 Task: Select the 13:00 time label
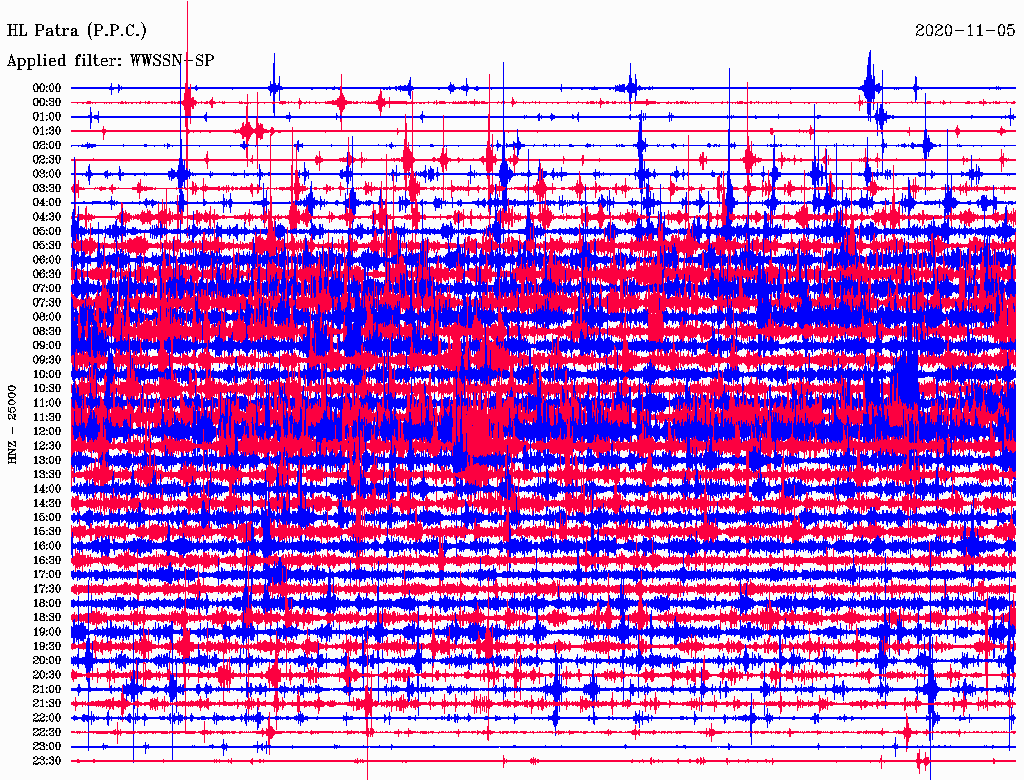click(47, 461)
